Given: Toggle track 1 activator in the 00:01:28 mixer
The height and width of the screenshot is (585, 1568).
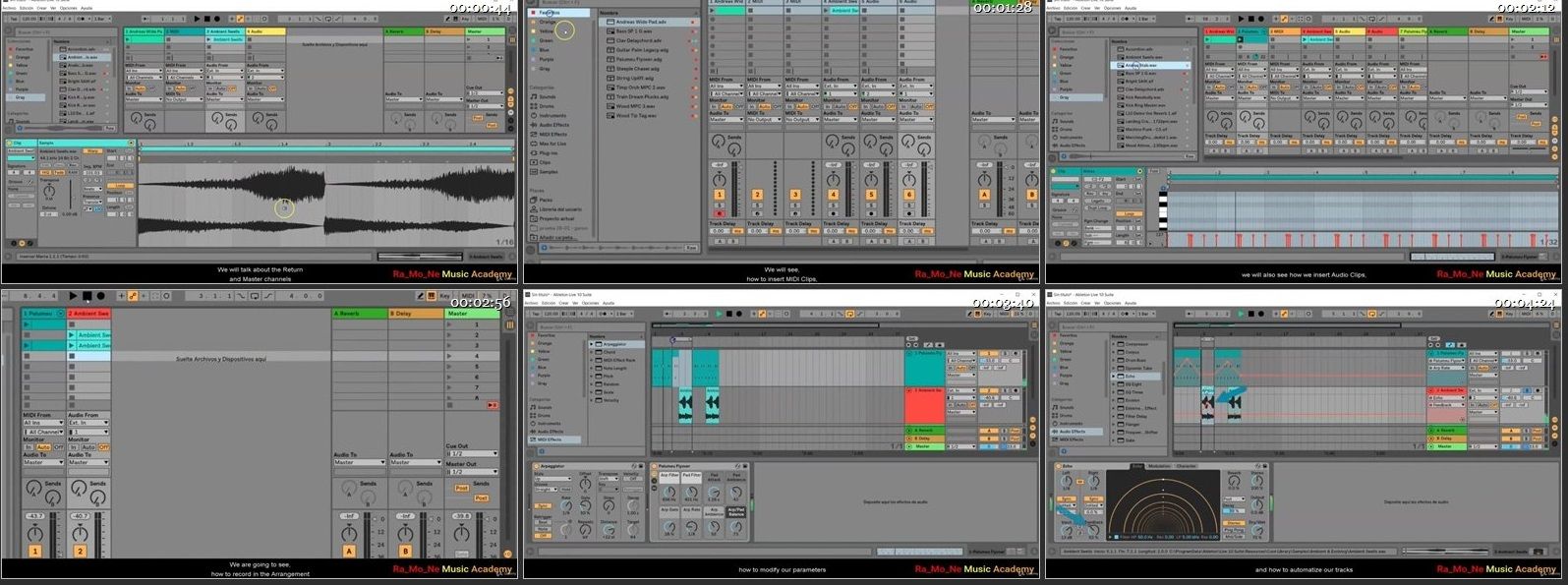Looking at the screenshot, I should (x=720, y=195).
